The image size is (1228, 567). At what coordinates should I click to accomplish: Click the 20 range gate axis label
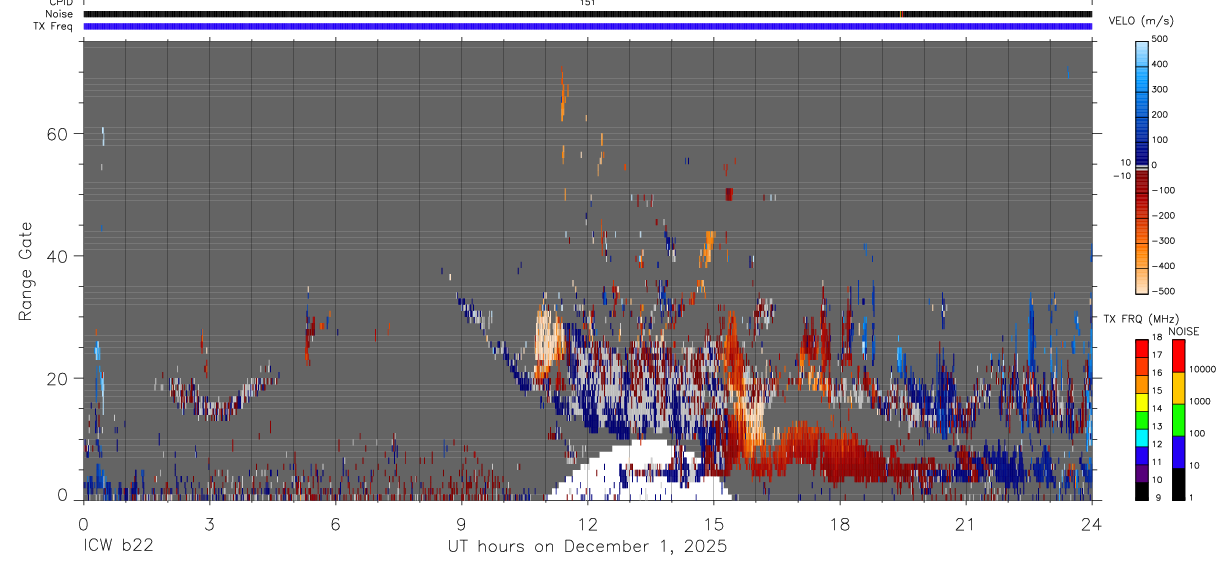[55, 378]
